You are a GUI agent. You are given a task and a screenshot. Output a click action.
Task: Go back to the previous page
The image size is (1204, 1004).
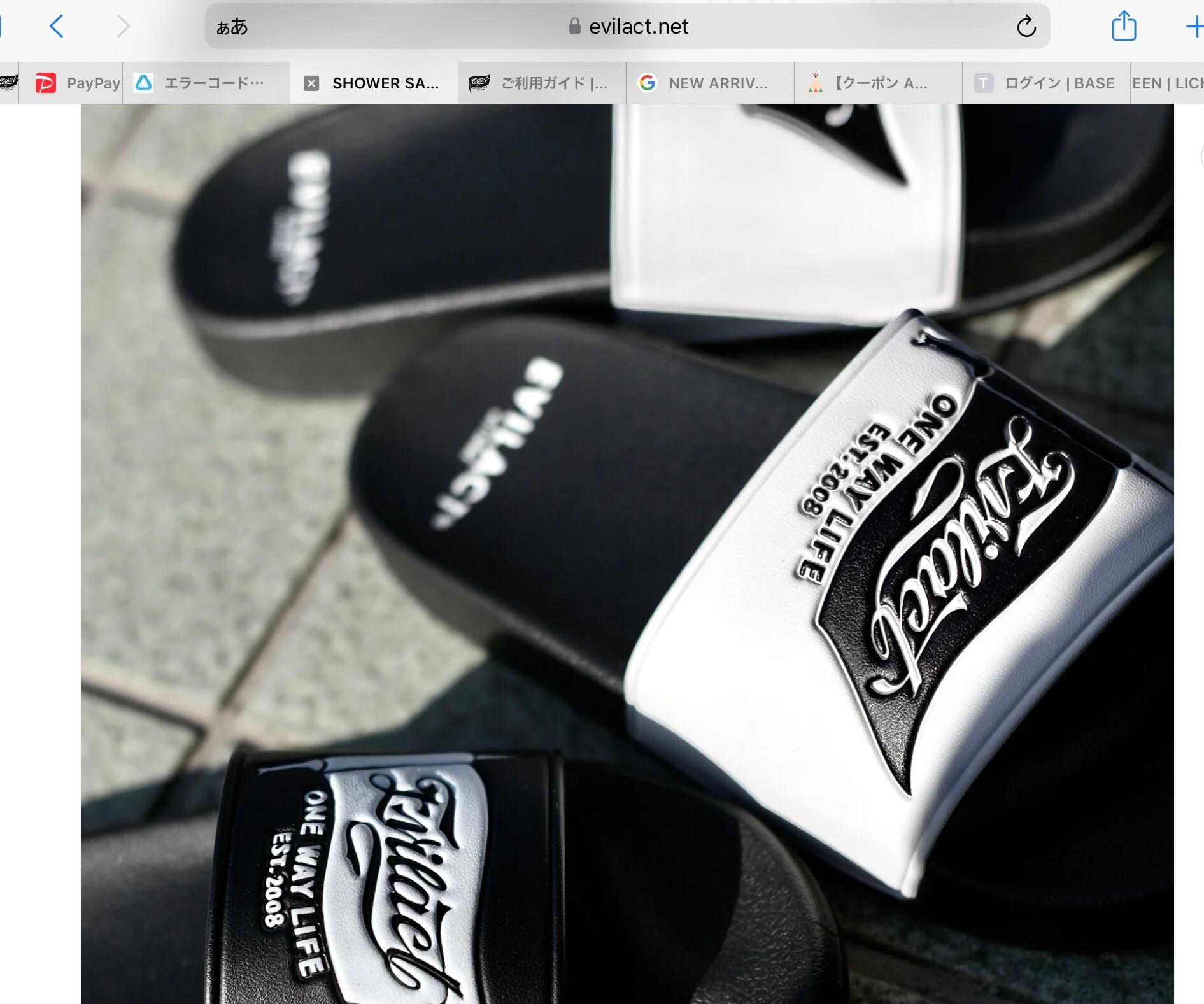(x=57, y=27)
